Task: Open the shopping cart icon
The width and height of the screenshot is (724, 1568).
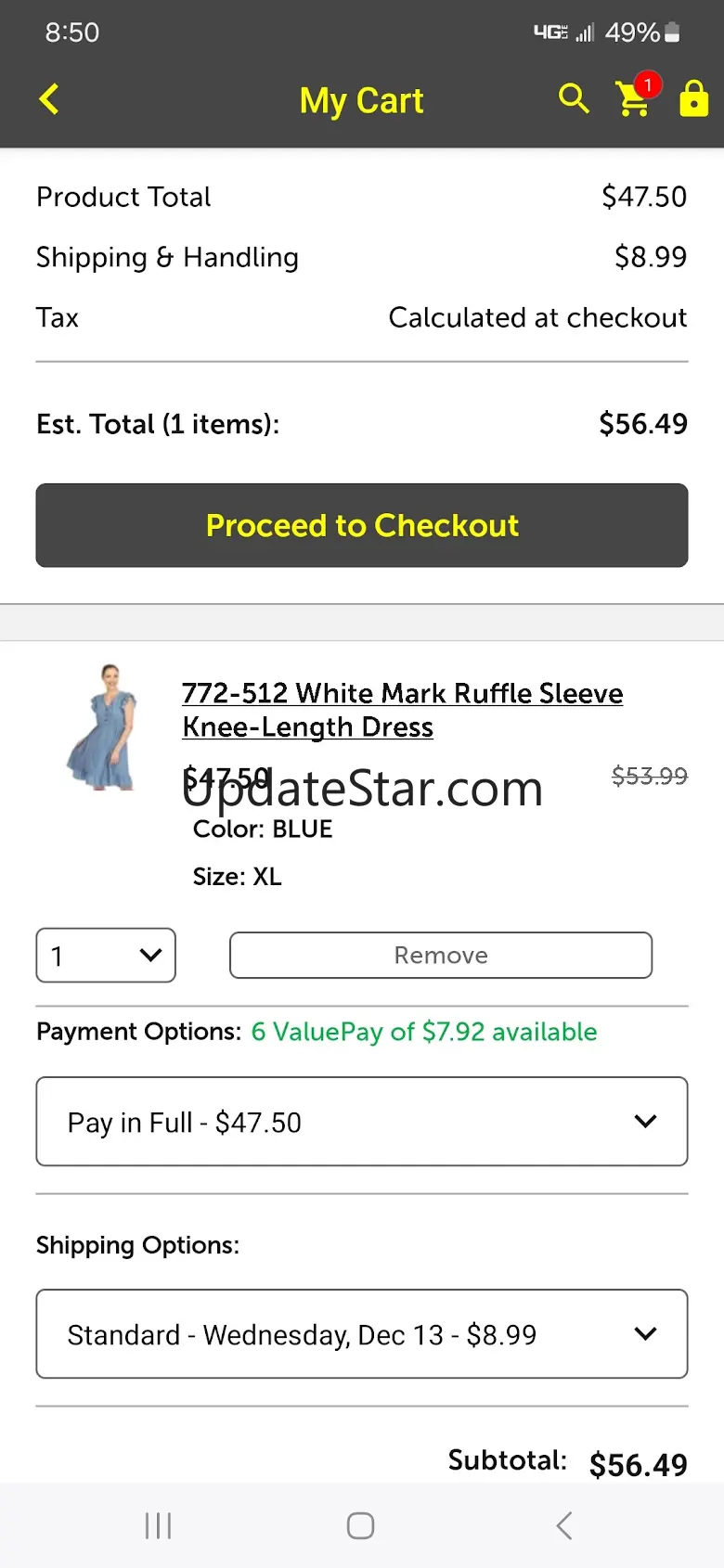Action: [x=631, y=101]
